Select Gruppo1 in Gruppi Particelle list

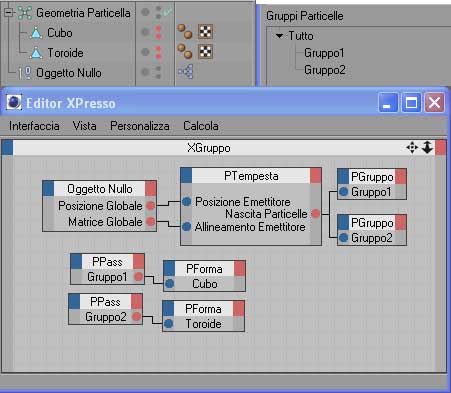[x=324, y=53]
